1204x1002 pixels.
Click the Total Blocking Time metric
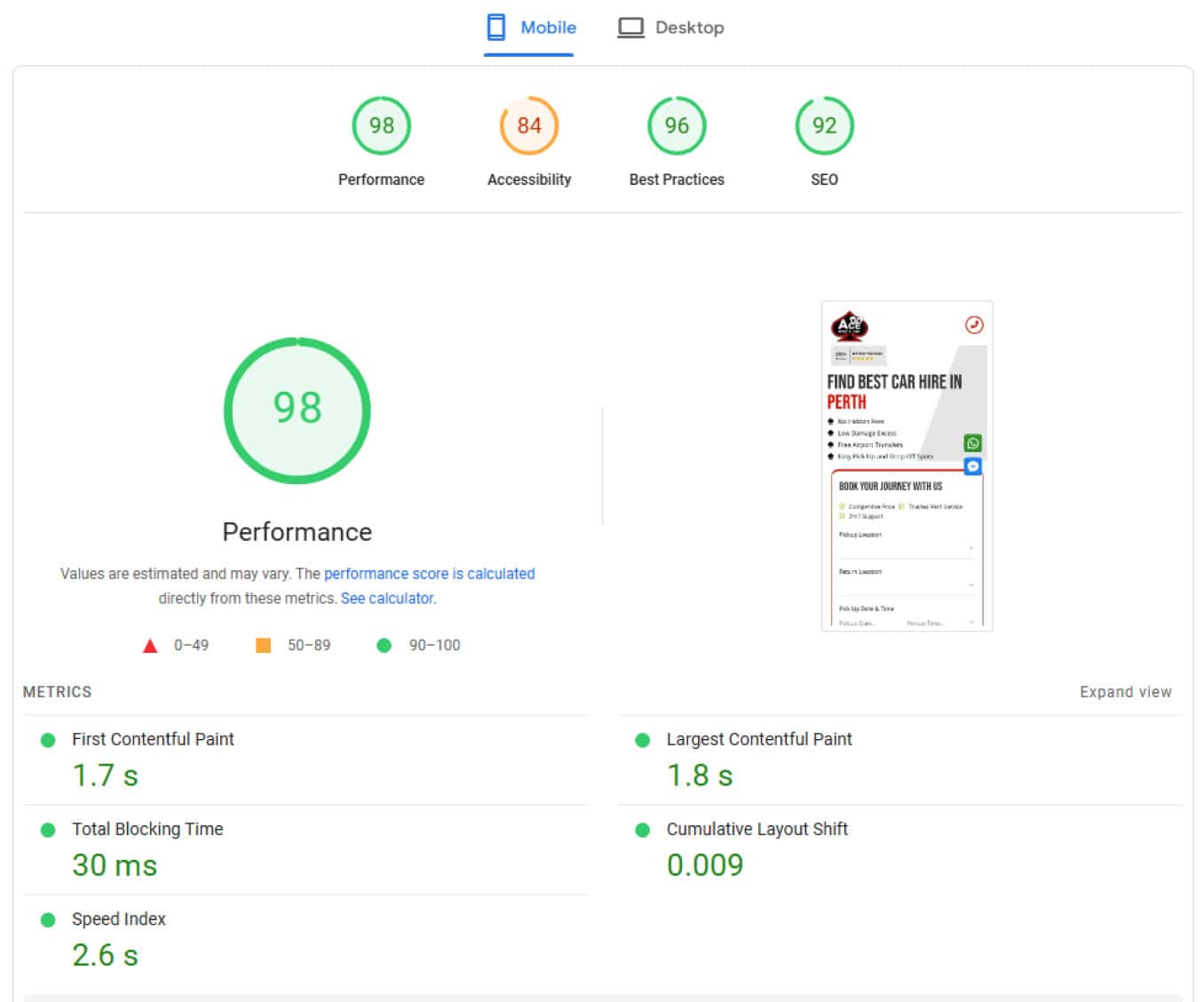pos(147,829)
